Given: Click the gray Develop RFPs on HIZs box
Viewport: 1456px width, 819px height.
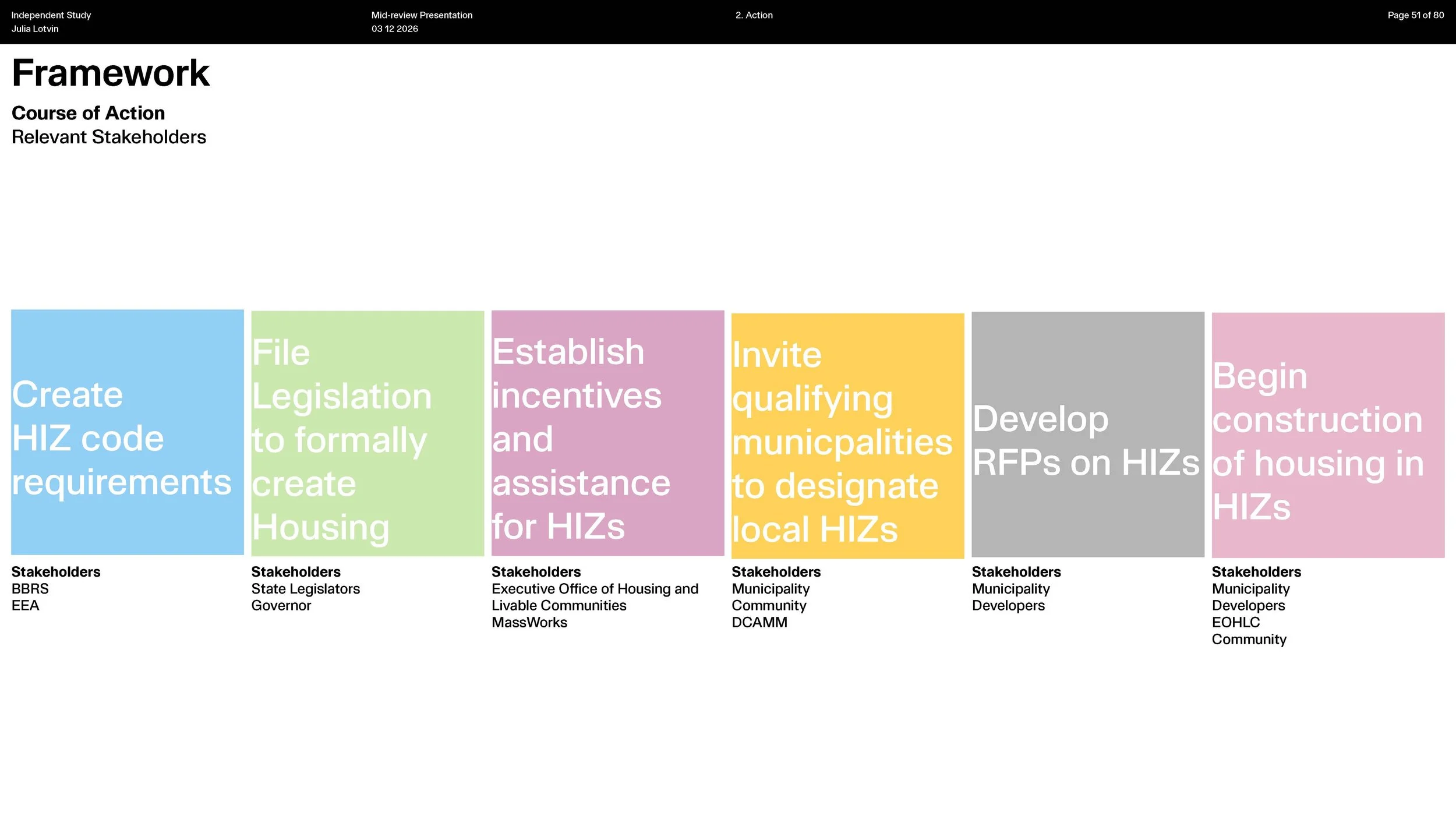Looking at the screenshot, I should click(1087, 434).
